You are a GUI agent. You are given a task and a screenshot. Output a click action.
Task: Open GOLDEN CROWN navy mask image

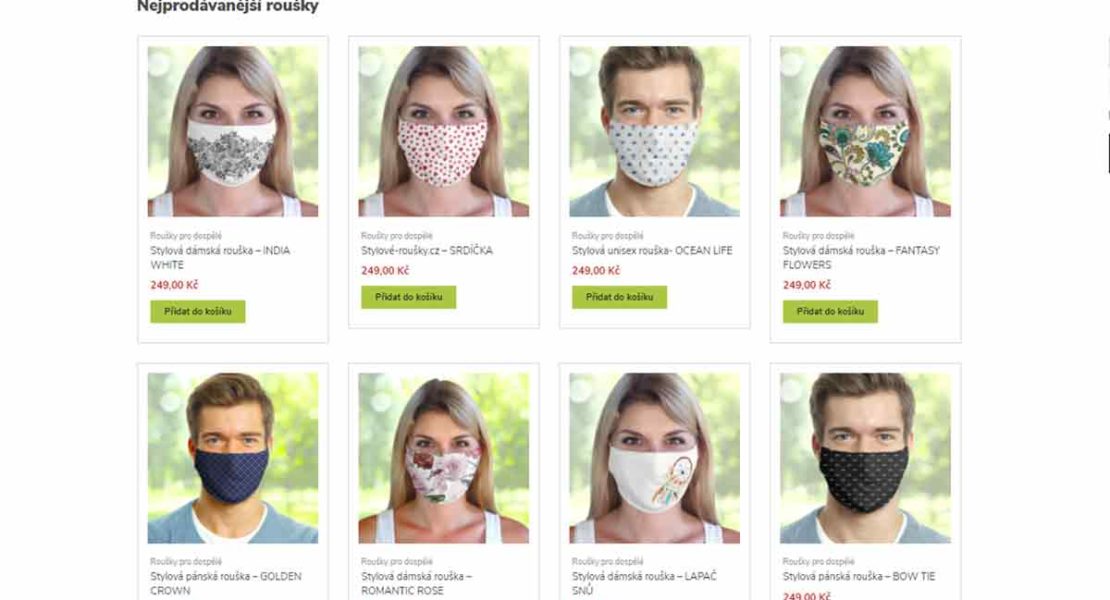pos(233,458)
